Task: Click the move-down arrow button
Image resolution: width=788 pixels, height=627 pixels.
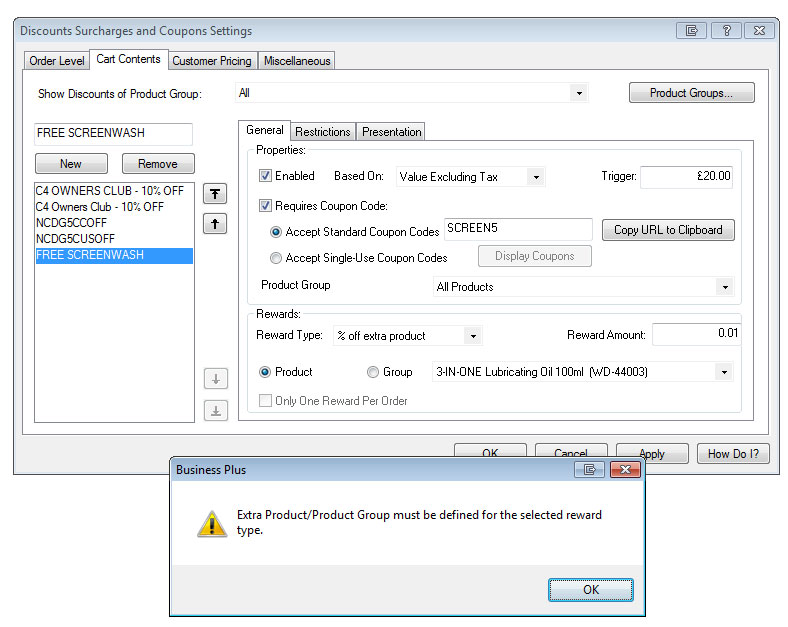Action: (215, 379)
